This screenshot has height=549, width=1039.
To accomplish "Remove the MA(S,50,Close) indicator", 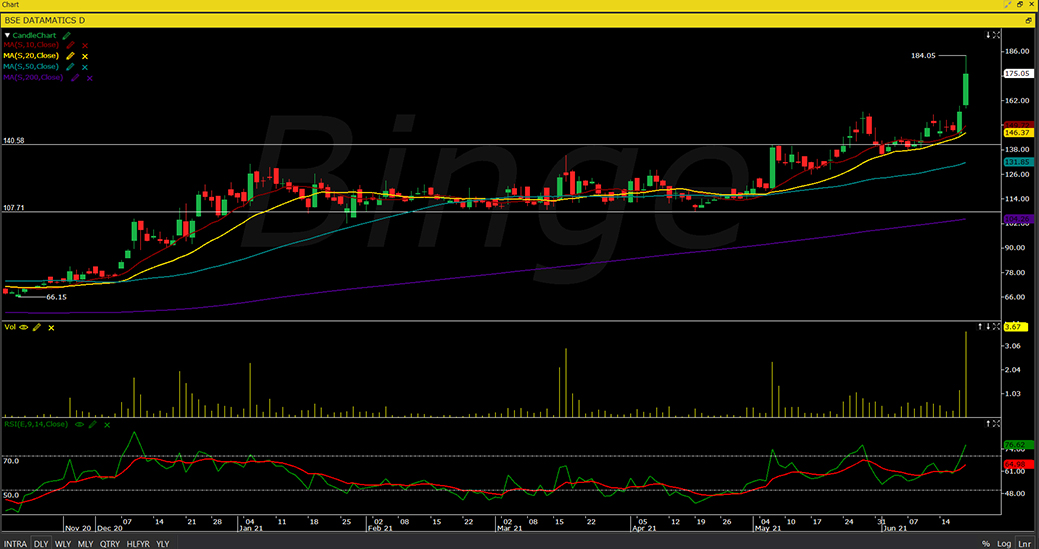I will 85,67.
